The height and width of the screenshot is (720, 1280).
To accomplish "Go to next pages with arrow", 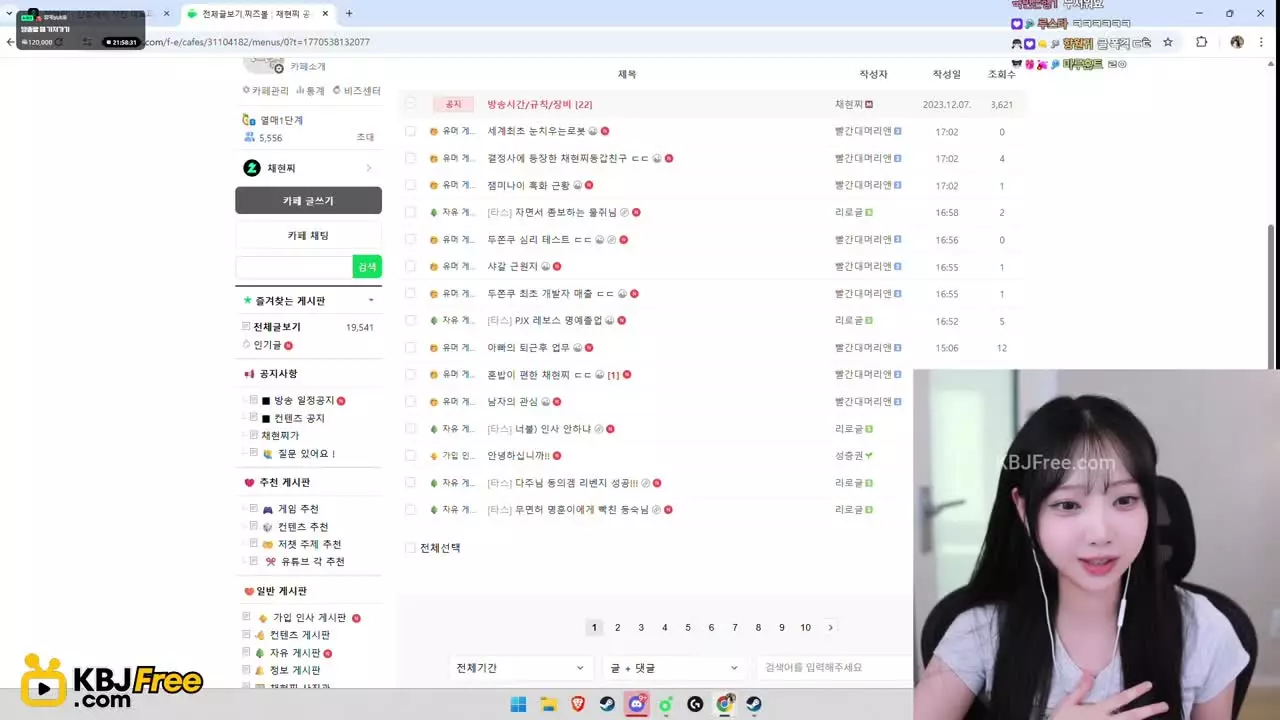I will 830,627.
